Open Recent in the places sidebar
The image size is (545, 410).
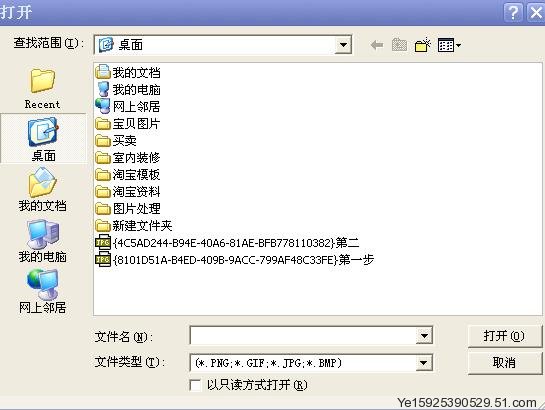tap(42, 89)
